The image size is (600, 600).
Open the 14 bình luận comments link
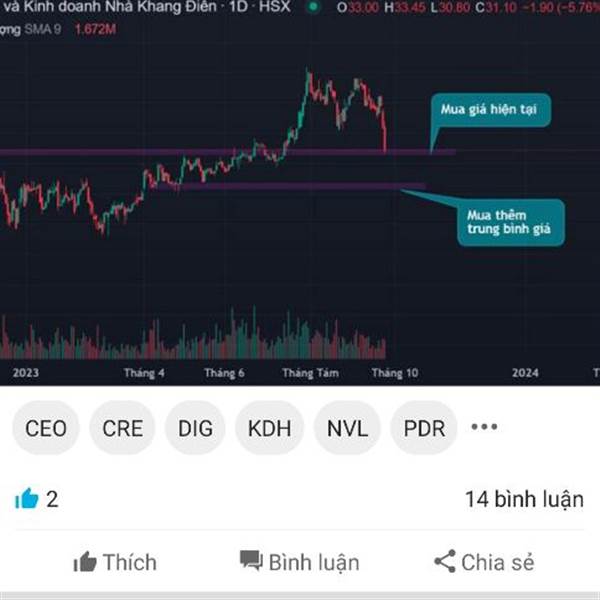coord(524,499)
